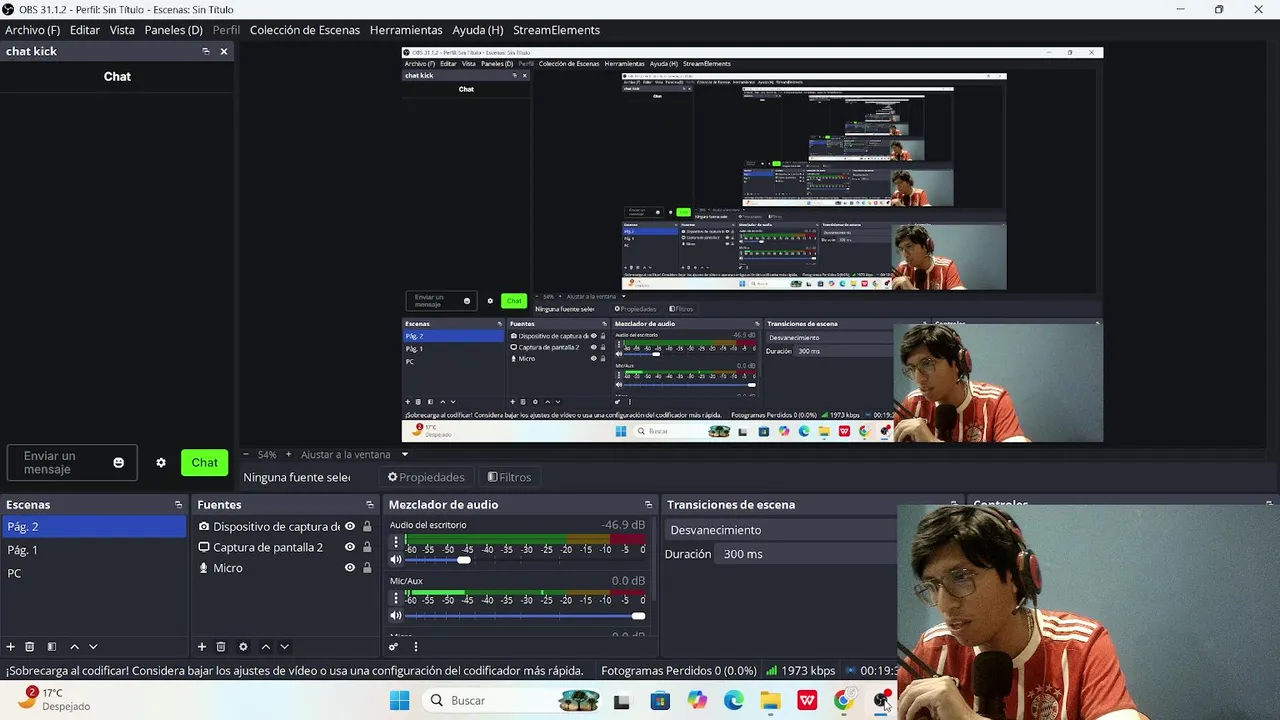Open Task View from taskbar
The width and height of the screenshot is (1280, 720).
tap(622, 701)
